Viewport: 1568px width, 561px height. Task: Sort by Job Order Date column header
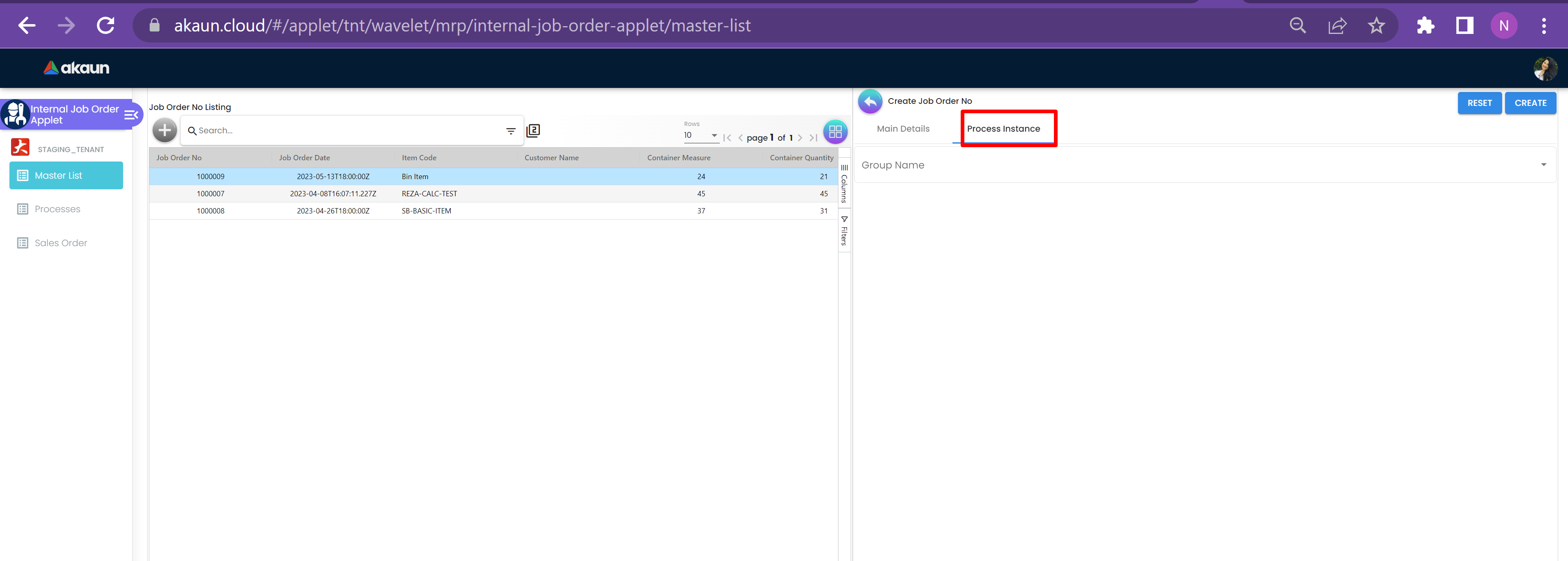click(x=304, y=158)
